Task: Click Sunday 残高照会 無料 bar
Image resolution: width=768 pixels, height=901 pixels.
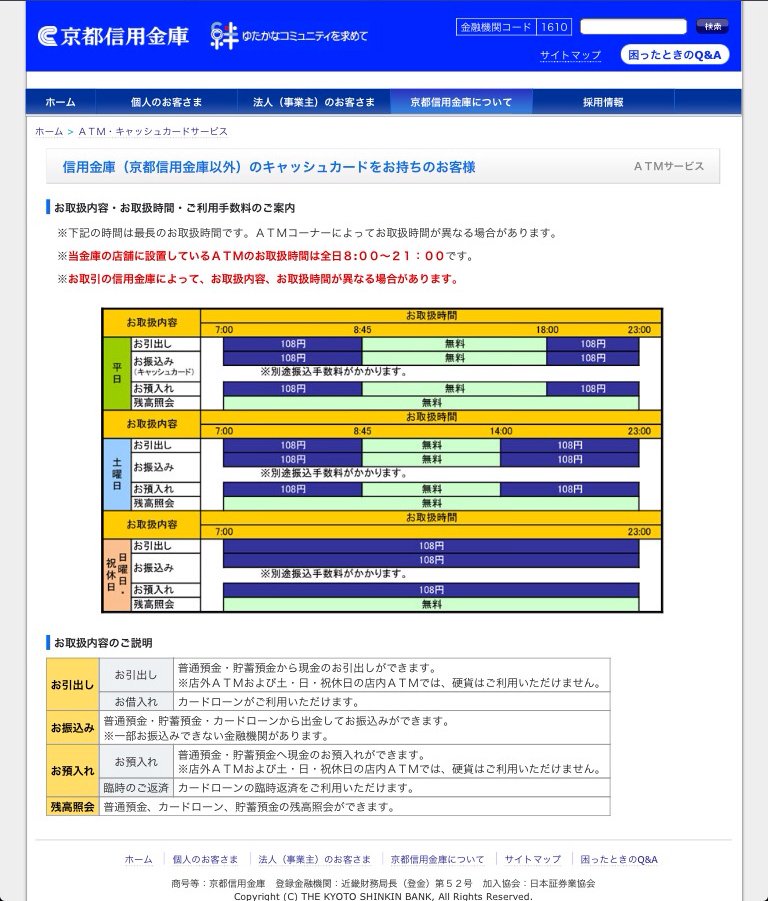Action: (x=431, y=604)
